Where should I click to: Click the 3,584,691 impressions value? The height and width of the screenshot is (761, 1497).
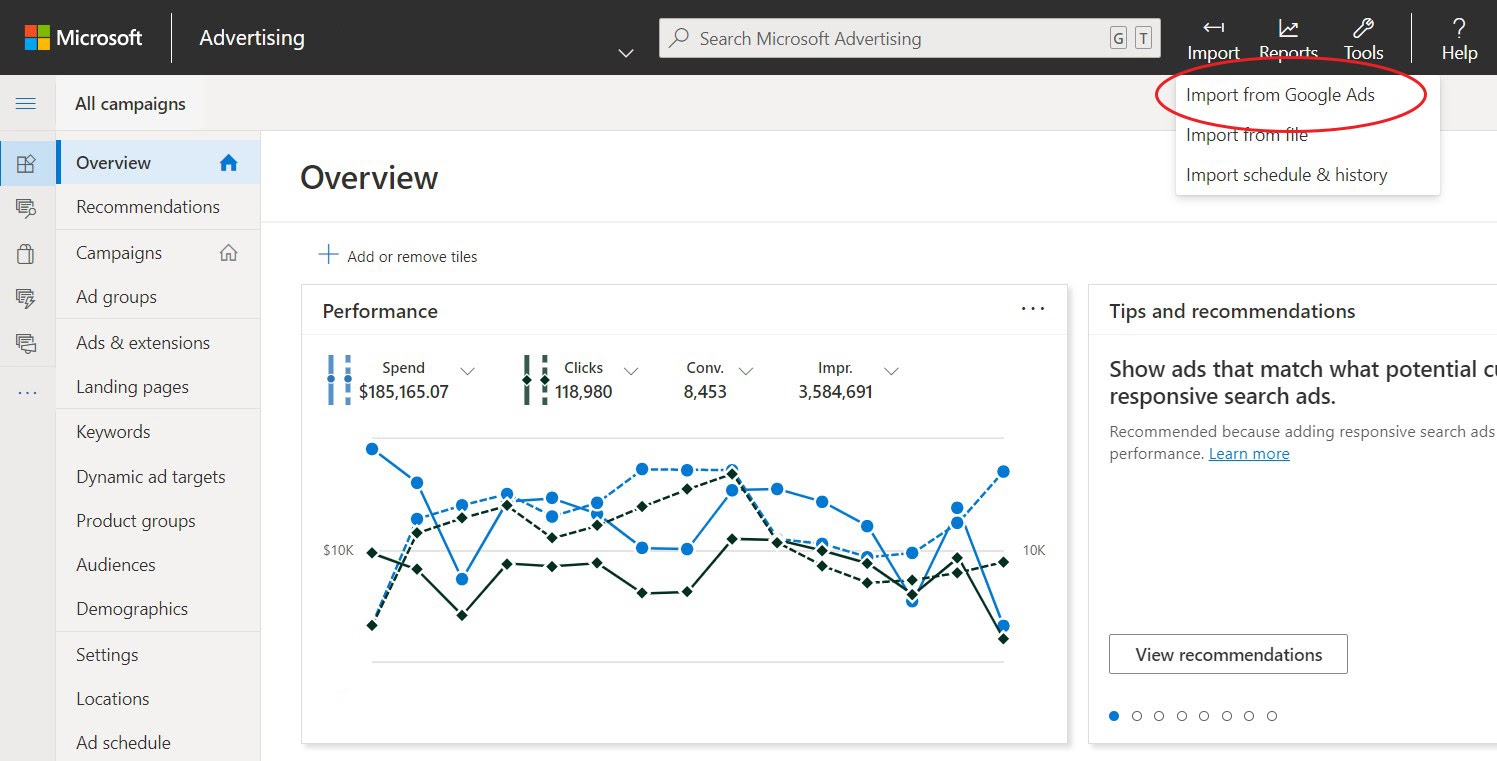[836, 392]
